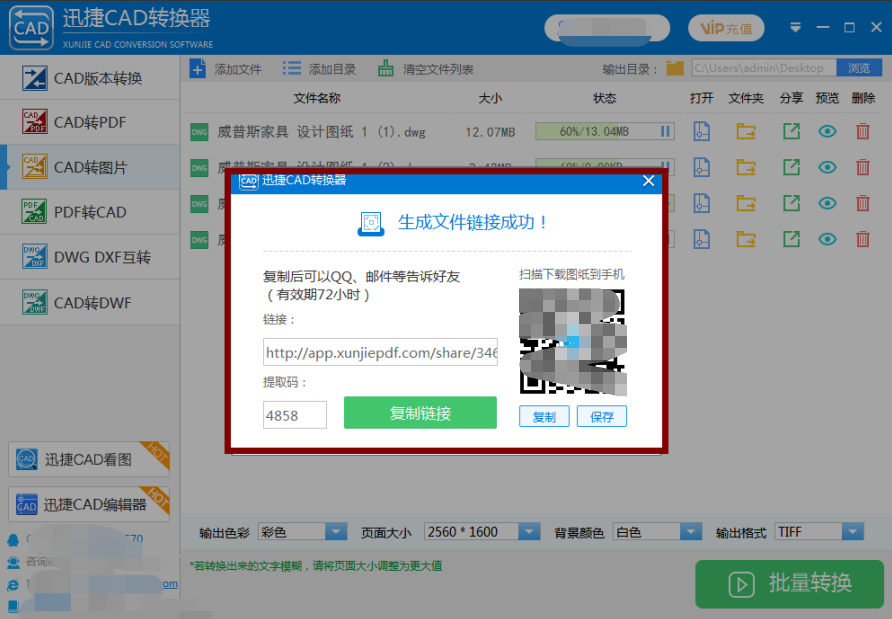Click the output directory path field
This screenshot has height=619, width=892.
point(764,68)
